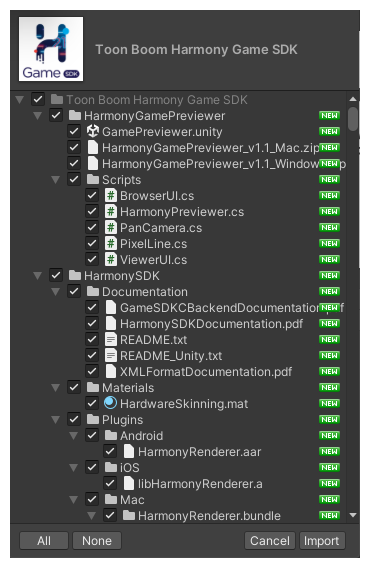Toggle the checkbox for XMLFormatDocumentation.pdf
Screen dimensions: 370x568
92,371
